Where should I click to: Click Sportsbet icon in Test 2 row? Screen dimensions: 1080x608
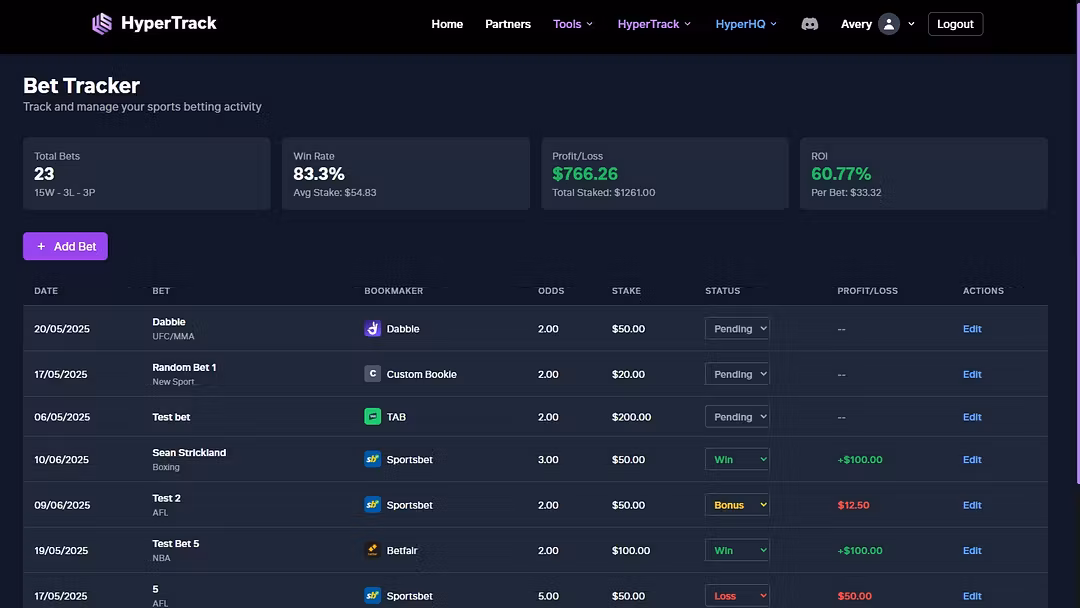(373, 505)
